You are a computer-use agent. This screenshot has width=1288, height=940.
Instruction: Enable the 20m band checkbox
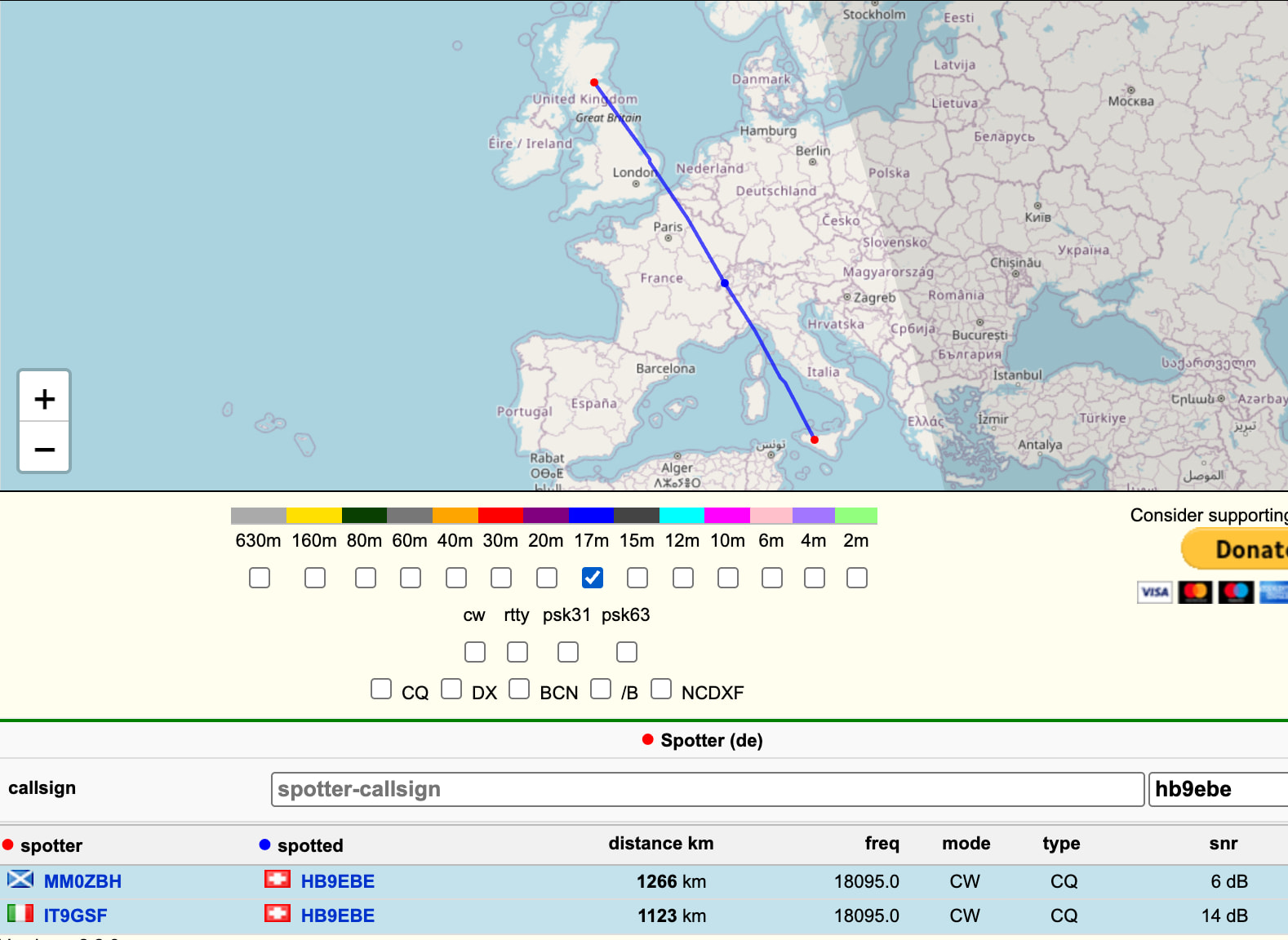point(547,578)
